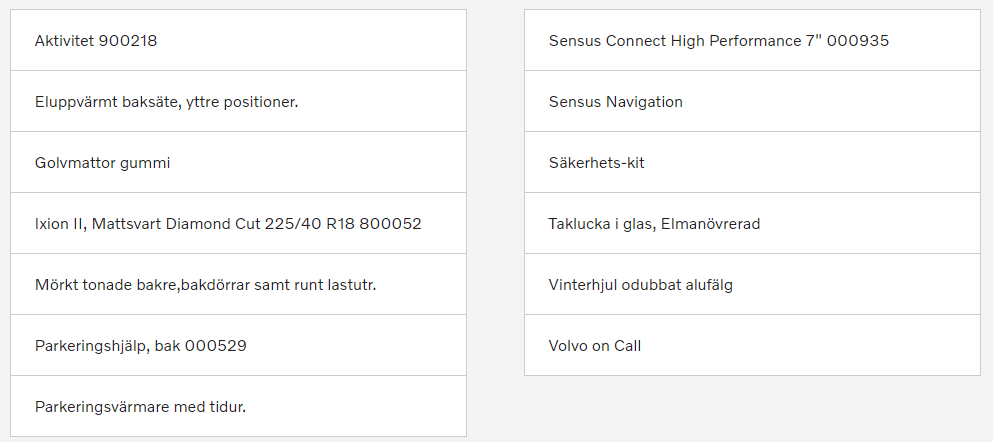993x442 pixels.
Task: Select the Sensus Navigation entry
Action: click(x=752, y=101)
